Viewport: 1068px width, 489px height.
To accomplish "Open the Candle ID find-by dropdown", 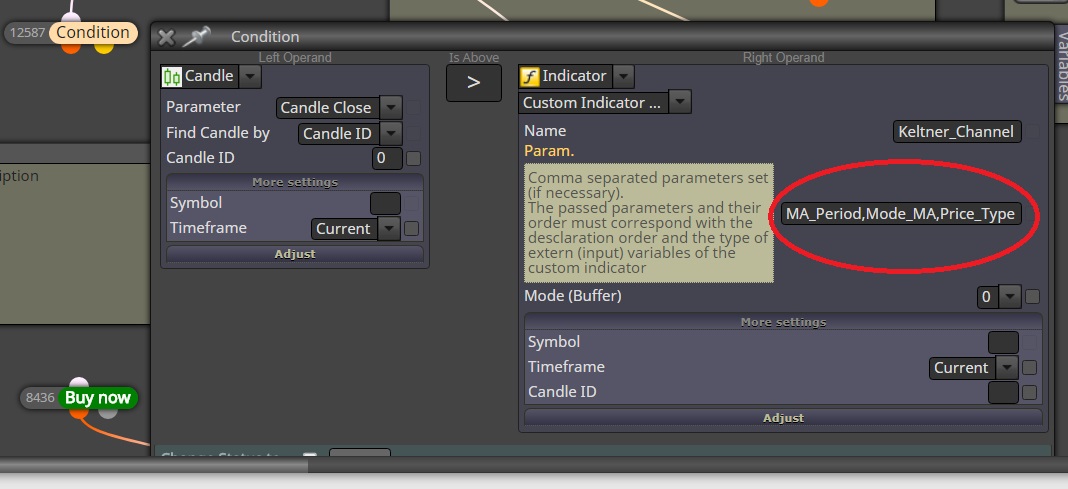I will (390, 133).
